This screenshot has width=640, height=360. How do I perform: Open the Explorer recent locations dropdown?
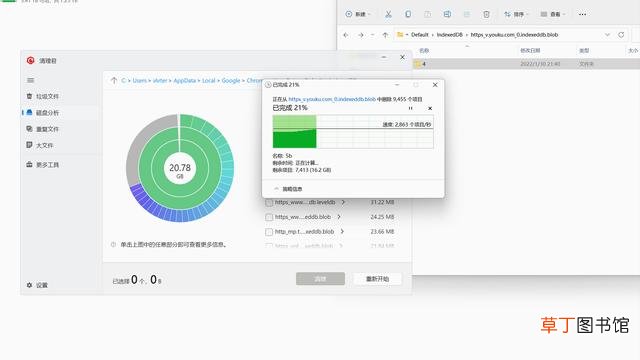pos(372,35)
